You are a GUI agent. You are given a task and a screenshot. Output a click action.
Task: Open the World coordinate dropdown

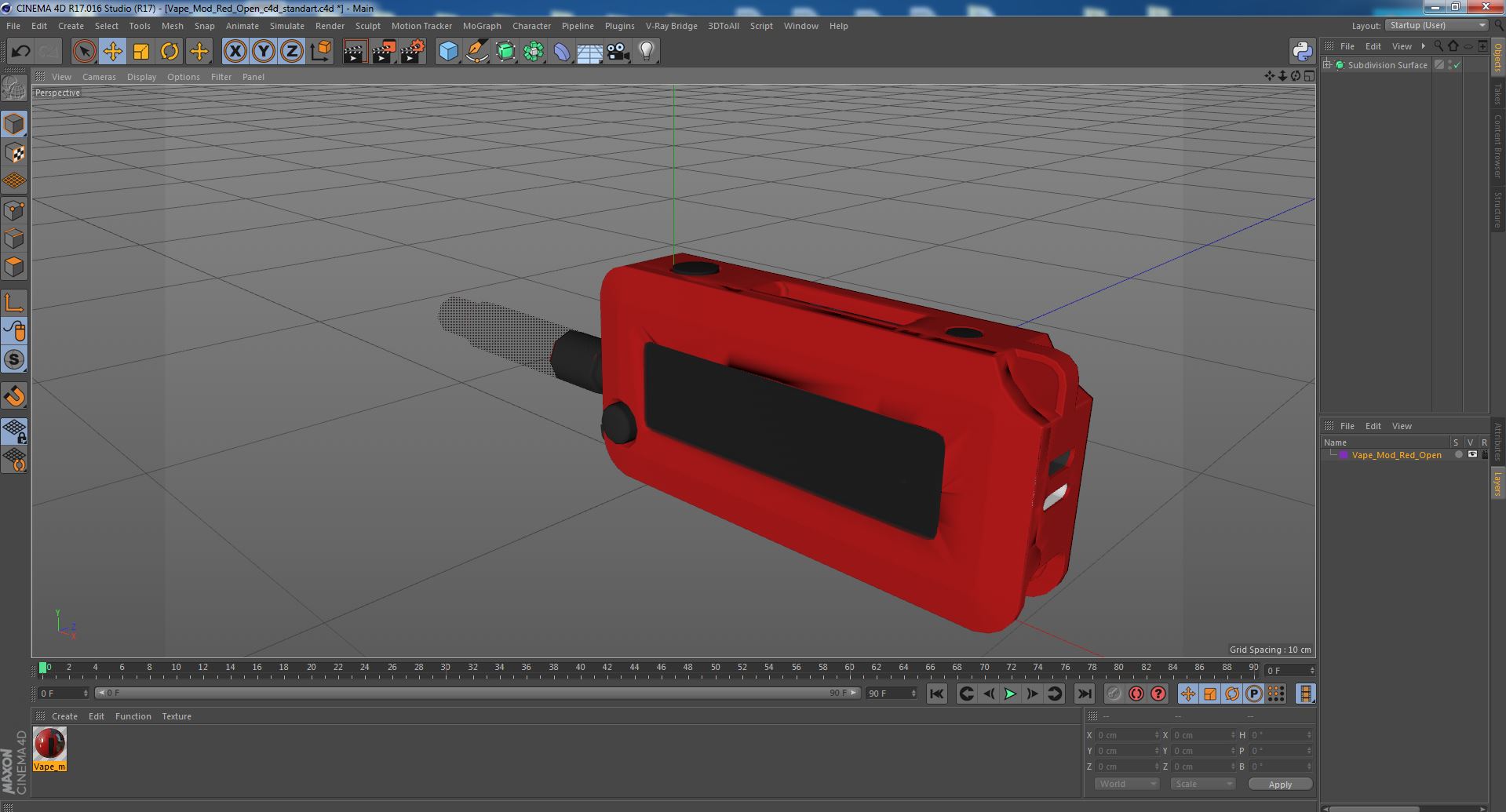(x=1127, y=784)
